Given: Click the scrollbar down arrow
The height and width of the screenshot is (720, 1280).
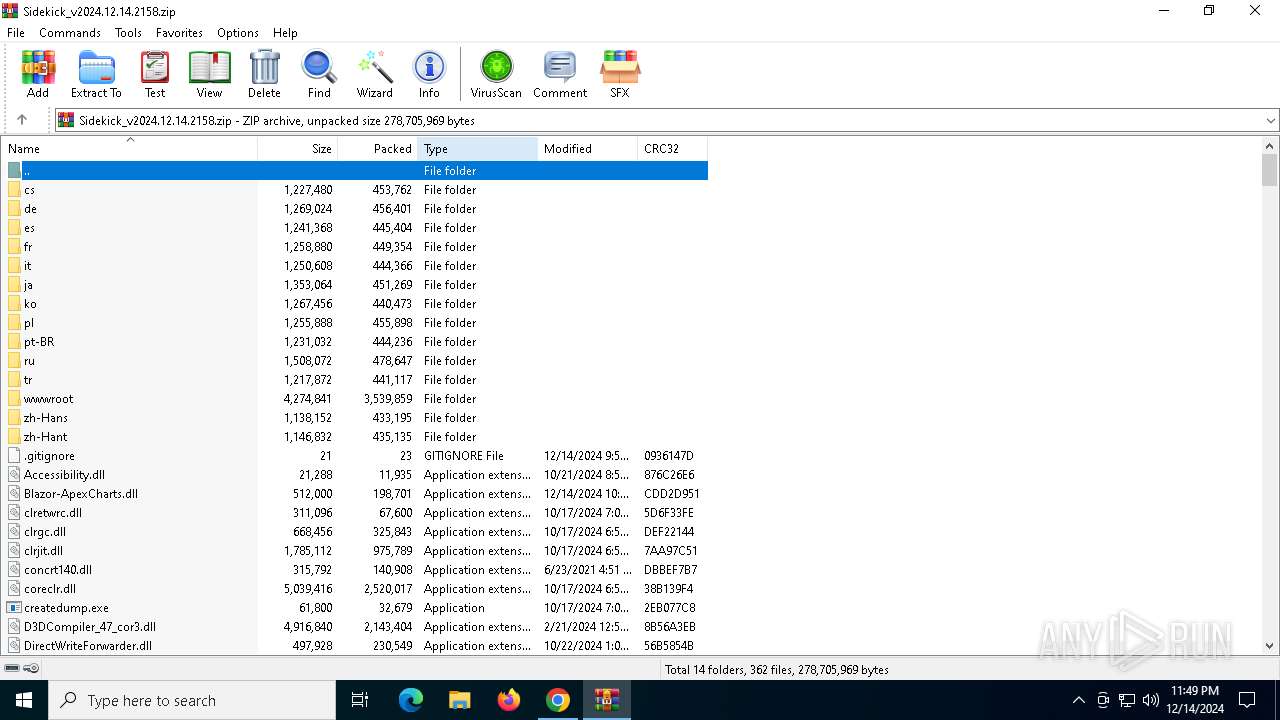Looking at the screenshot, I should (x=1270, y=646).
